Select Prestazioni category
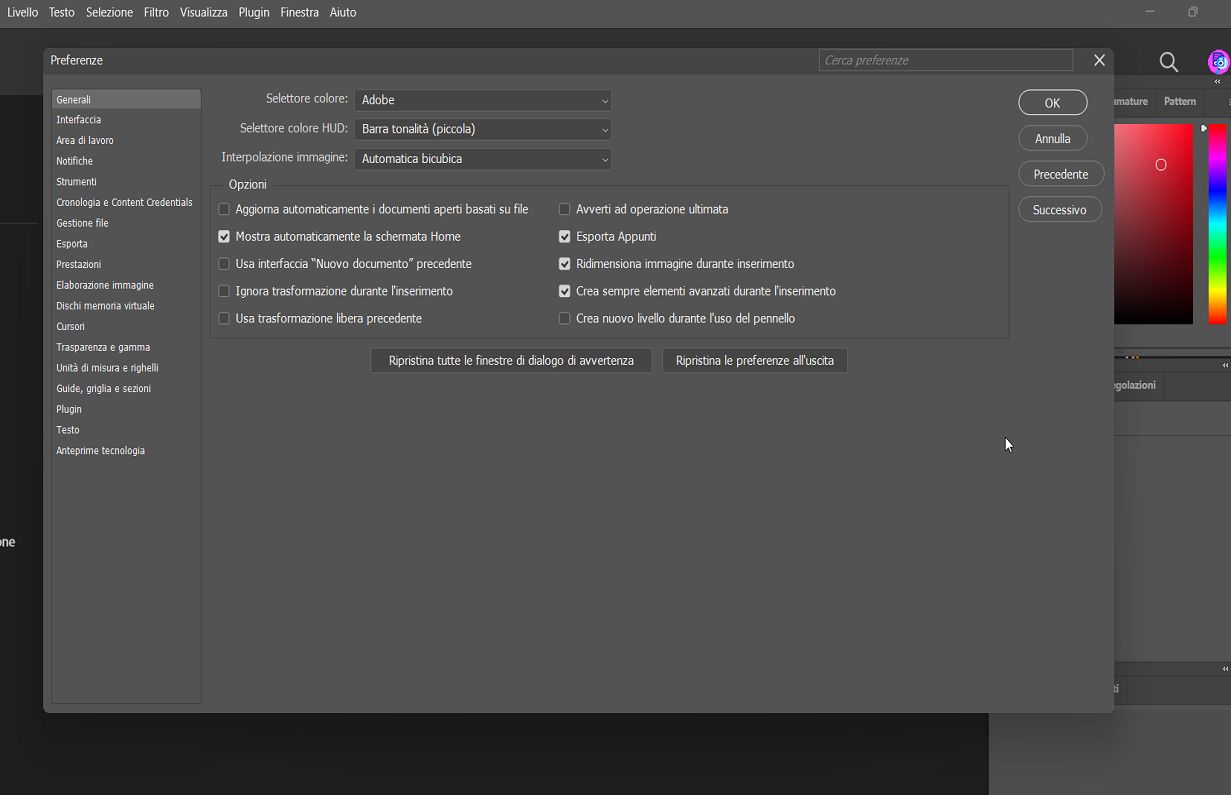Screen dimensions: 1231x795 [x=126, y=264]
